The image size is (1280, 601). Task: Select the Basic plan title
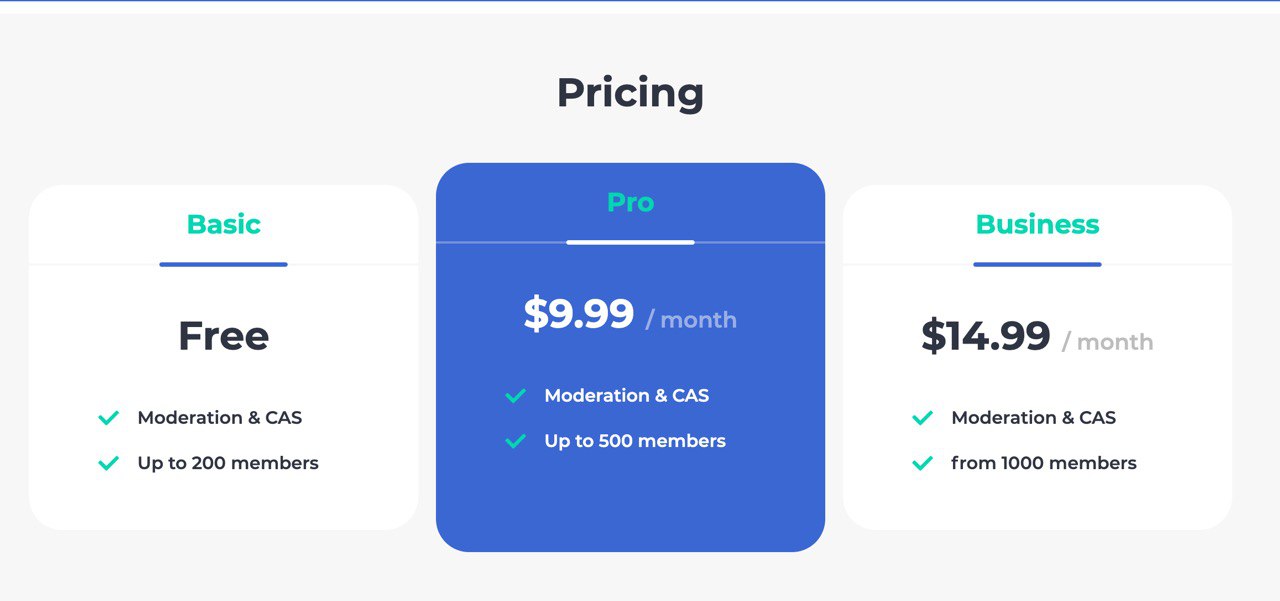(224, 224)
